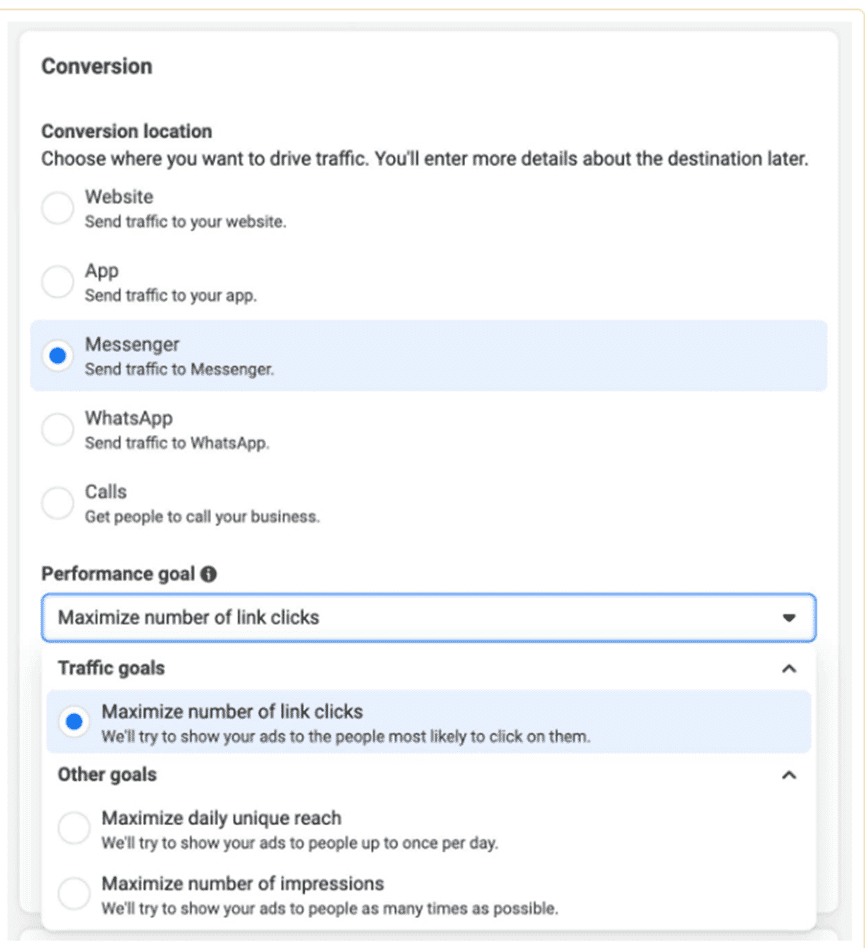Collapse the Other goals section chevron

[789, 775]
